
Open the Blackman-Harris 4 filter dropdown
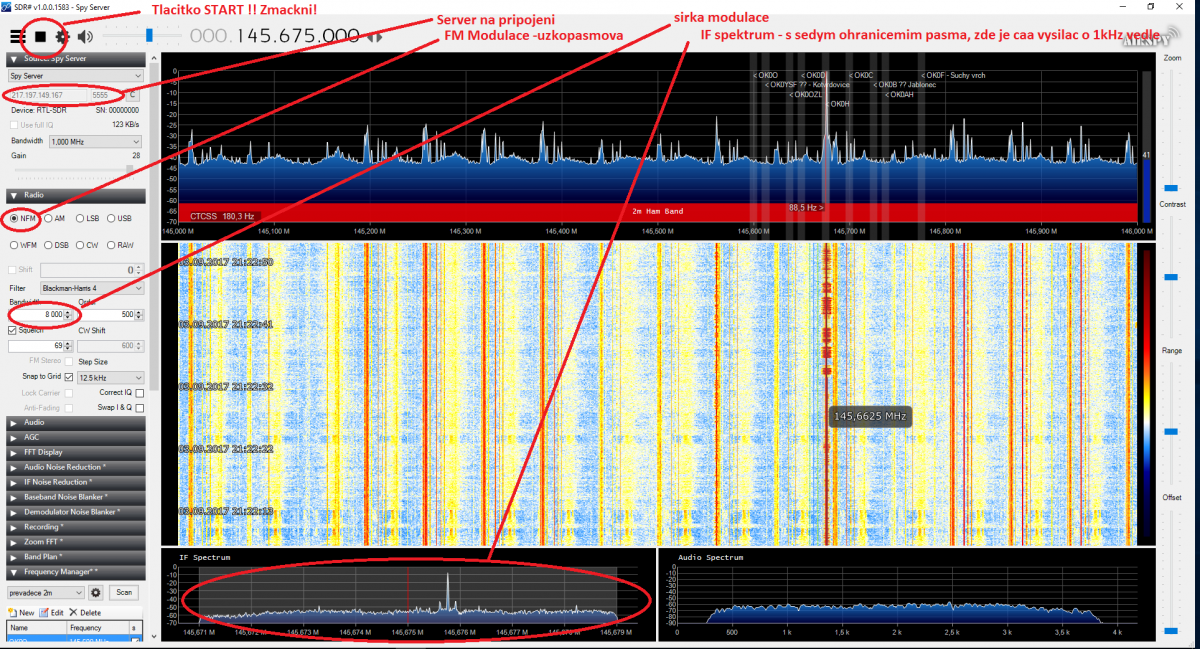[98, 288]
